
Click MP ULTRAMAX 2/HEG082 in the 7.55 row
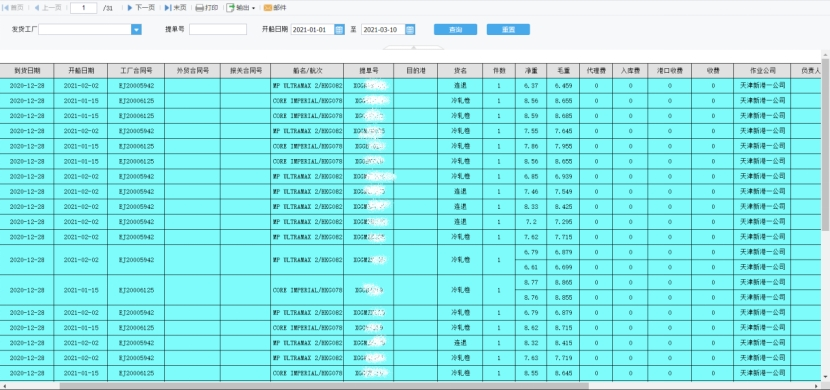click(307, 131)
